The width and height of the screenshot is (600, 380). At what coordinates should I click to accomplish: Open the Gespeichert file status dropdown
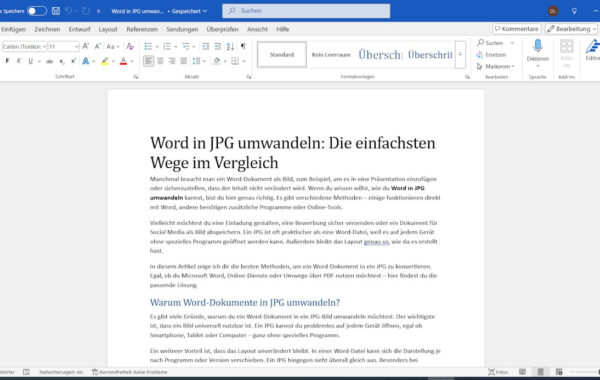click(x=189, y=11)
